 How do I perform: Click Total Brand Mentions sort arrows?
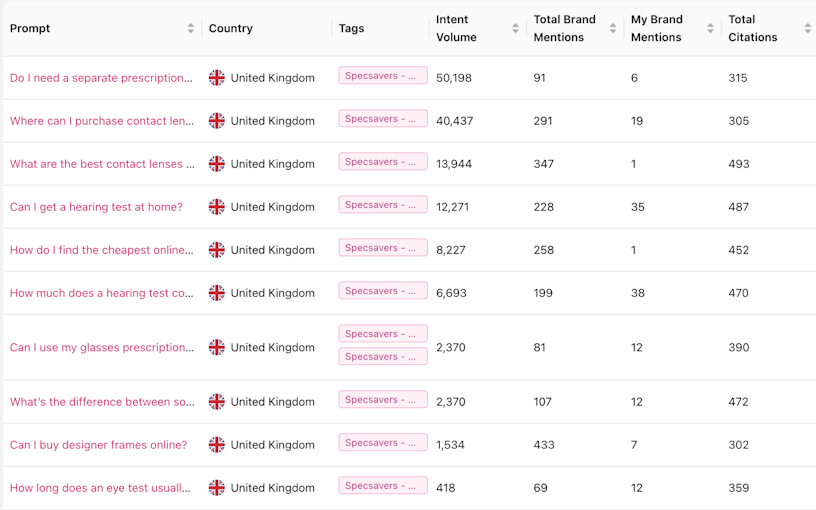click(x=613, y=29)
